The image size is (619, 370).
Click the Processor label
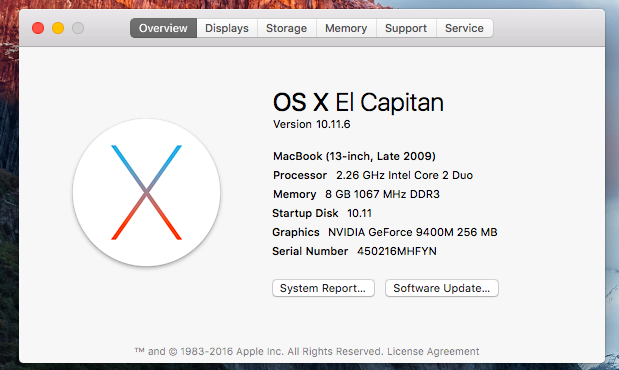[300, 175]
